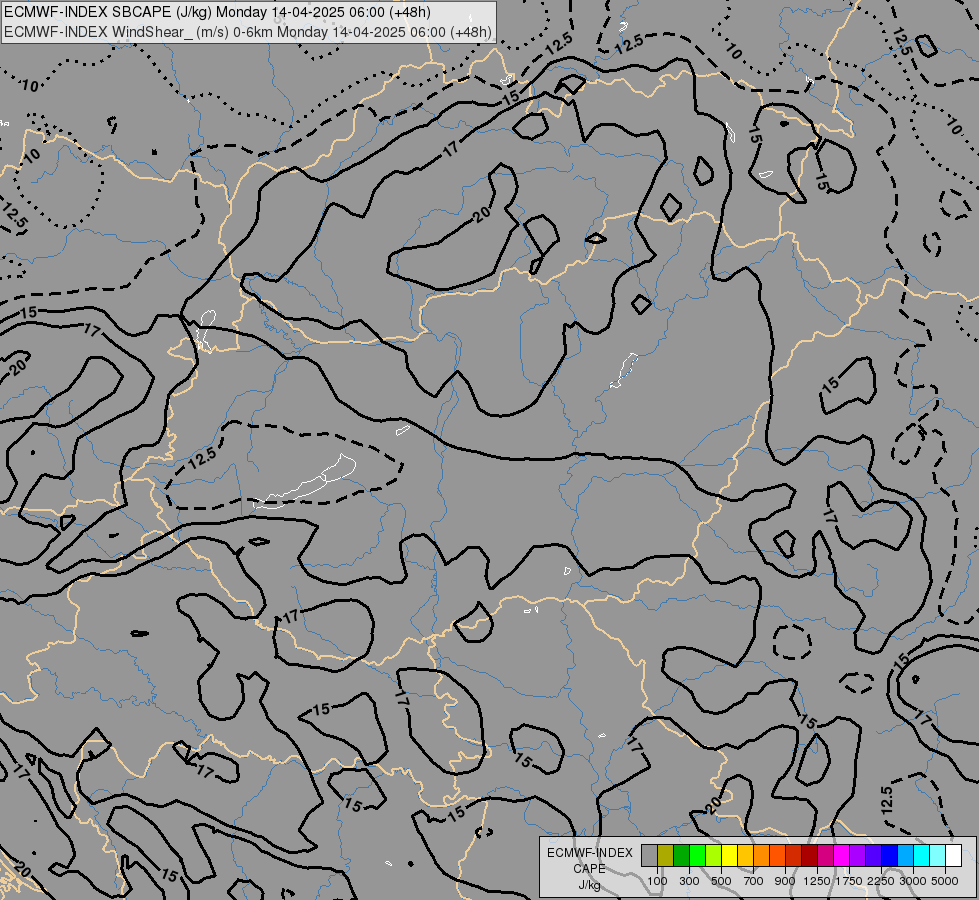Select the bright magenta legend swatch

842,855
